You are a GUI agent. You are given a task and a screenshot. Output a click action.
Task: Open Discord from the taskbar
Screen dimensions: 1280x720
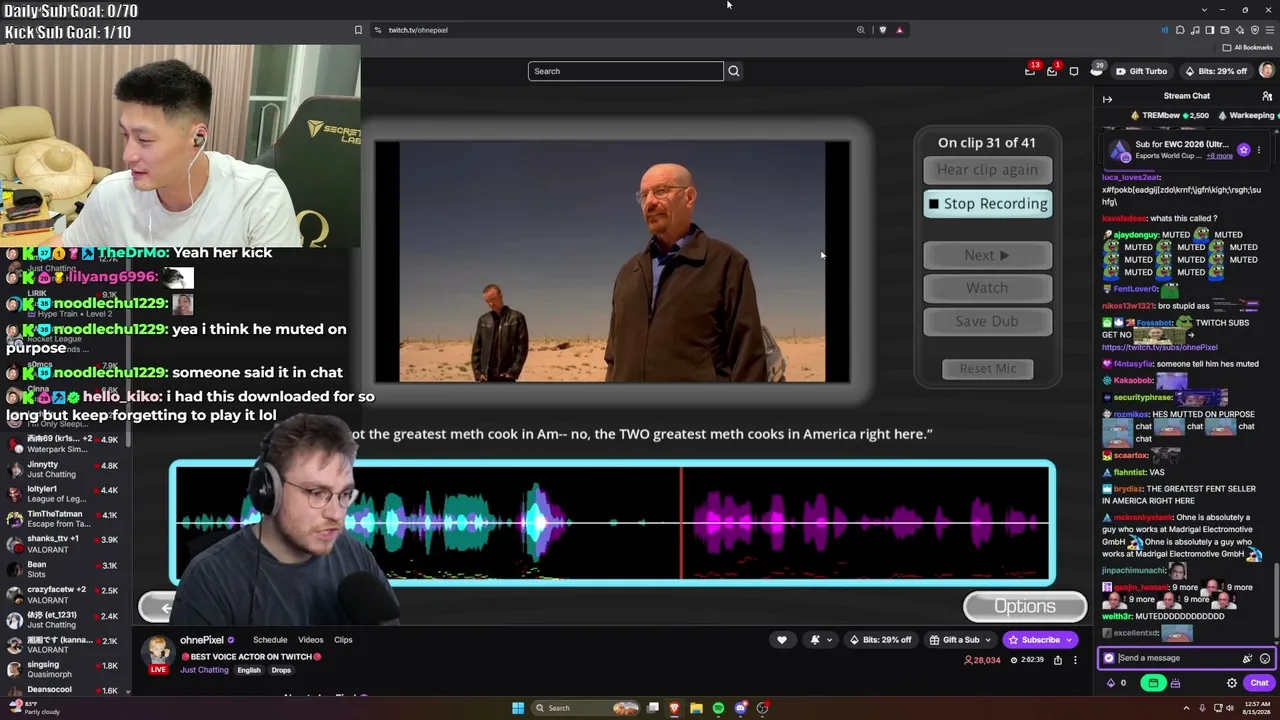tap(741, 708)
